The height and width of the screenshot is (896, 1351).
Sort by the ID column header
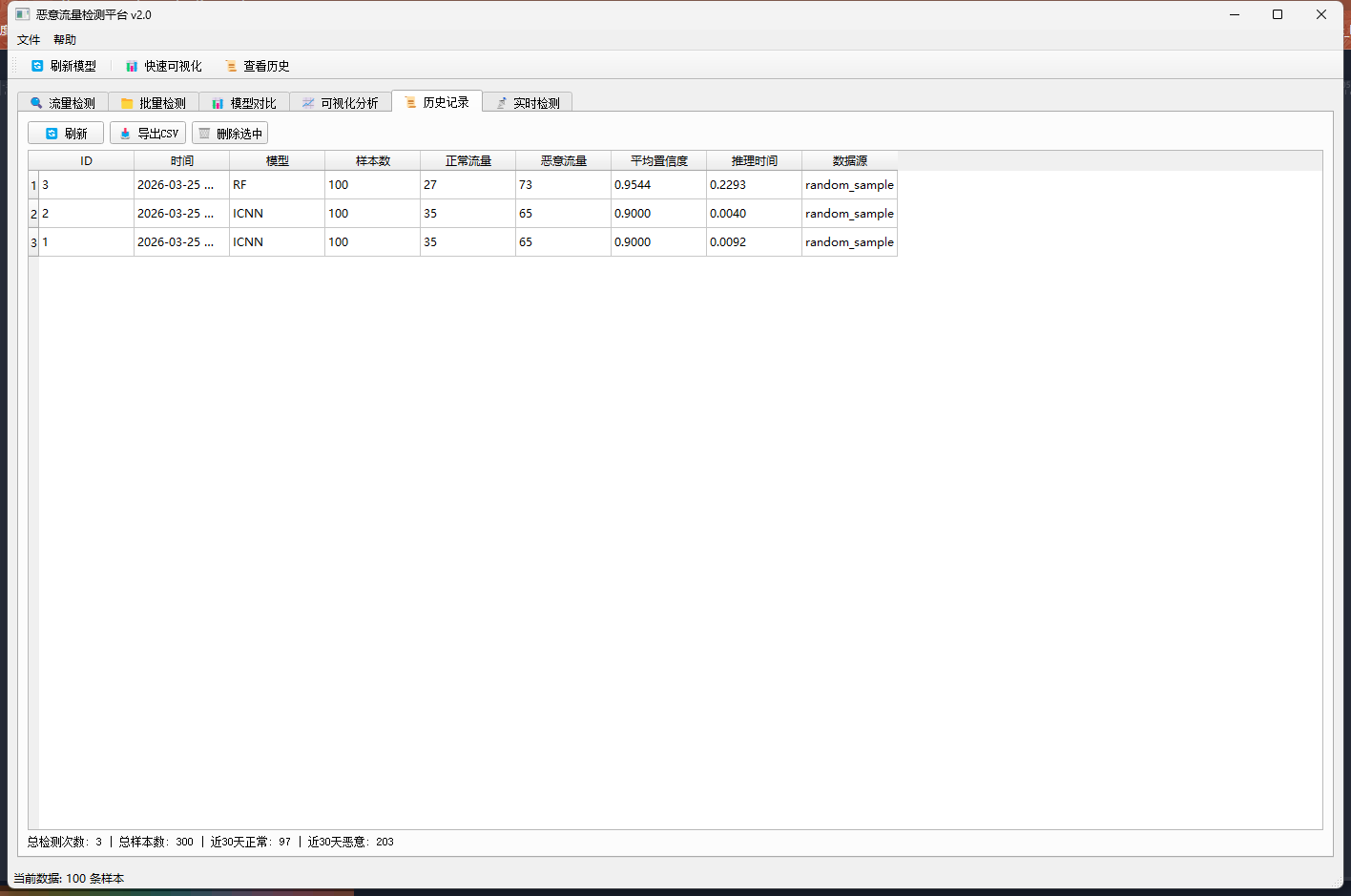click(87, 160)
